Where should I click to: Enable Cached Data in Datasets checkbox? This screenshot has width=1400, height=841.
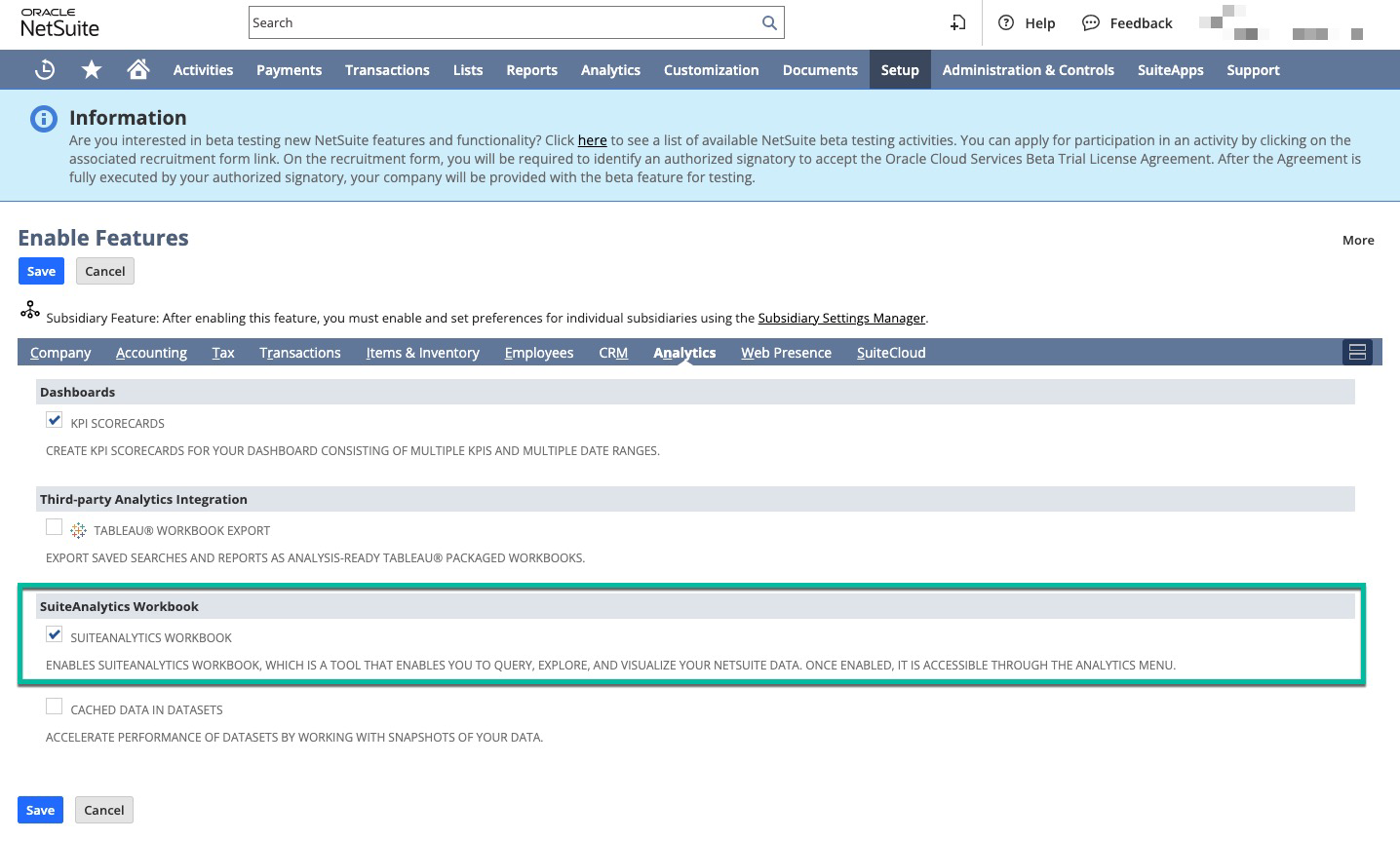pos(55,707)
